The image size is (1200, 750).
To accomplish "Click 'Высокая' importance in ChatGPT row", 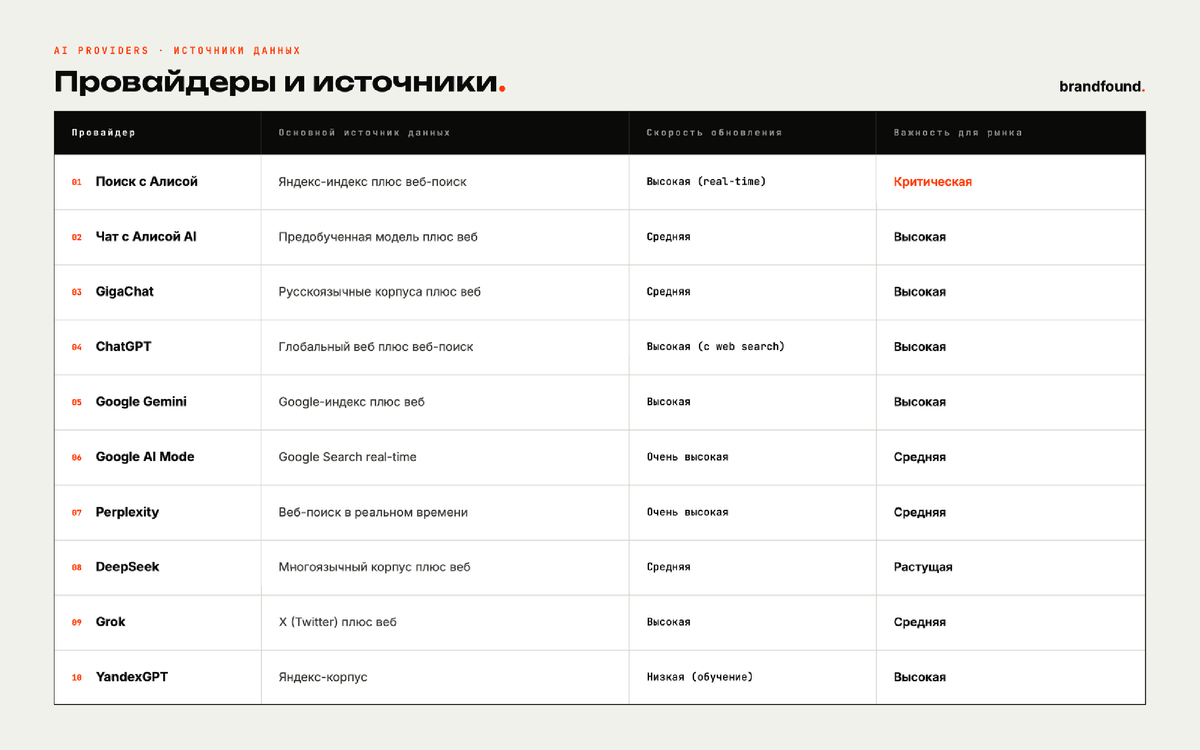I will click(x=920, y=347).
